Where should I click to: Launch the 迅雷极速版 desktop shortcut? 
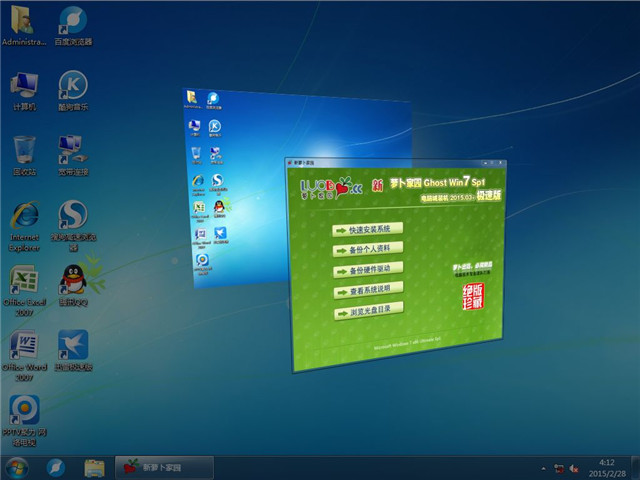point(73,351)
